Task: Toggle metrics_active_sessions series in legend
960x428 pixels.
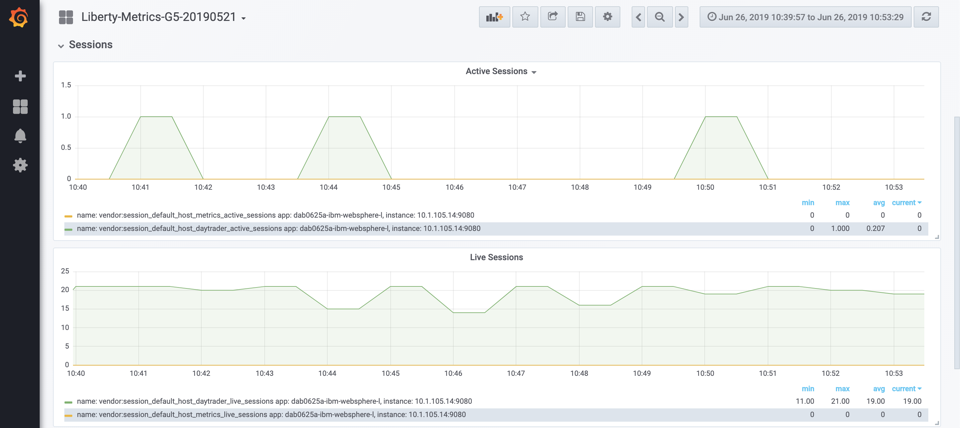Action: tap(276, 216)
